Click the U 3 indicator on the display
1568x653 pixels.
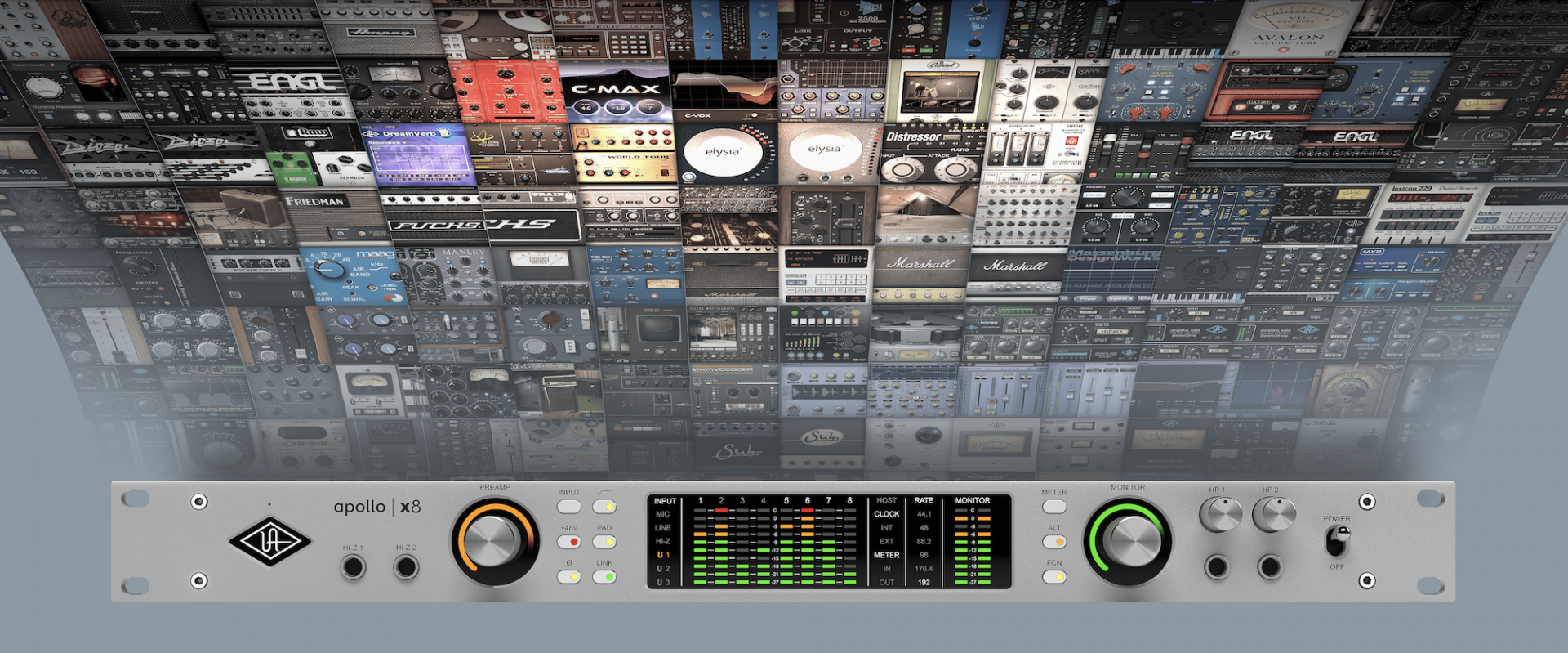click(x=663, y=583)
